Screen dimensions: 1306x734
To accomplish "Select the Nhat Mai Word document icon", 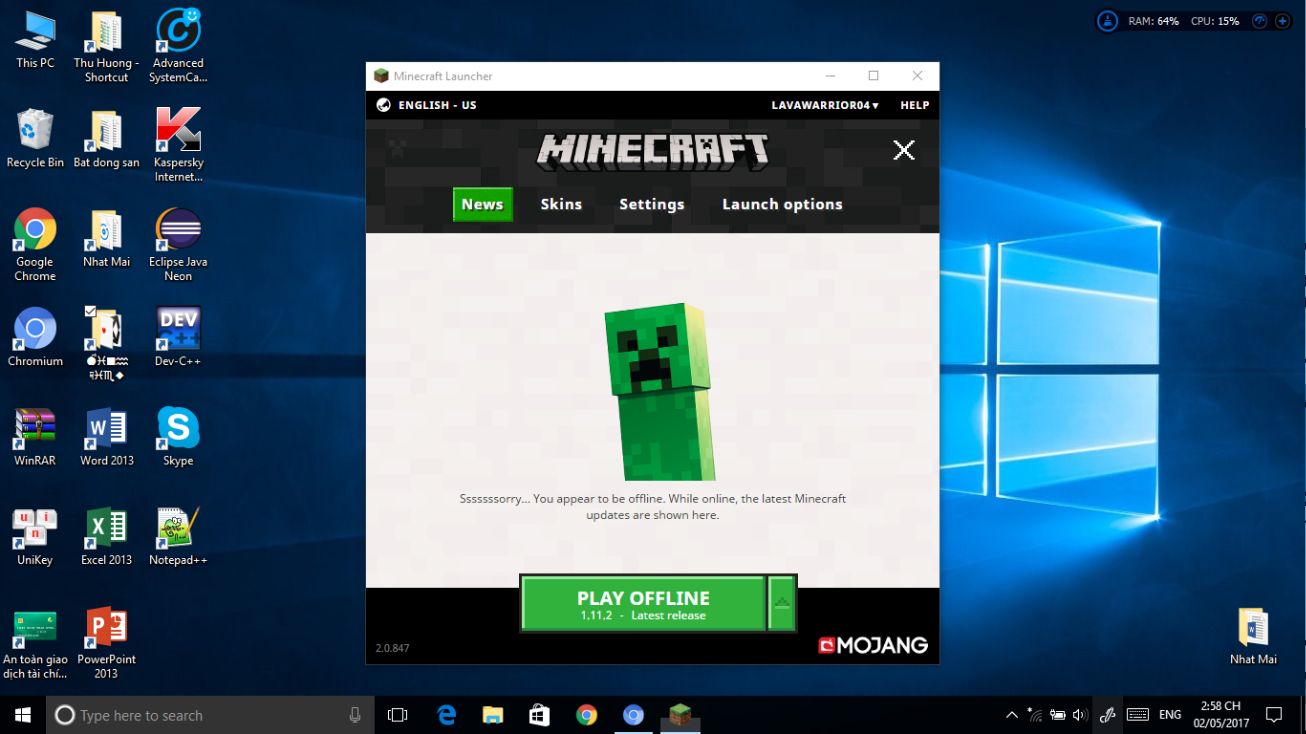I will (1253, 635).
